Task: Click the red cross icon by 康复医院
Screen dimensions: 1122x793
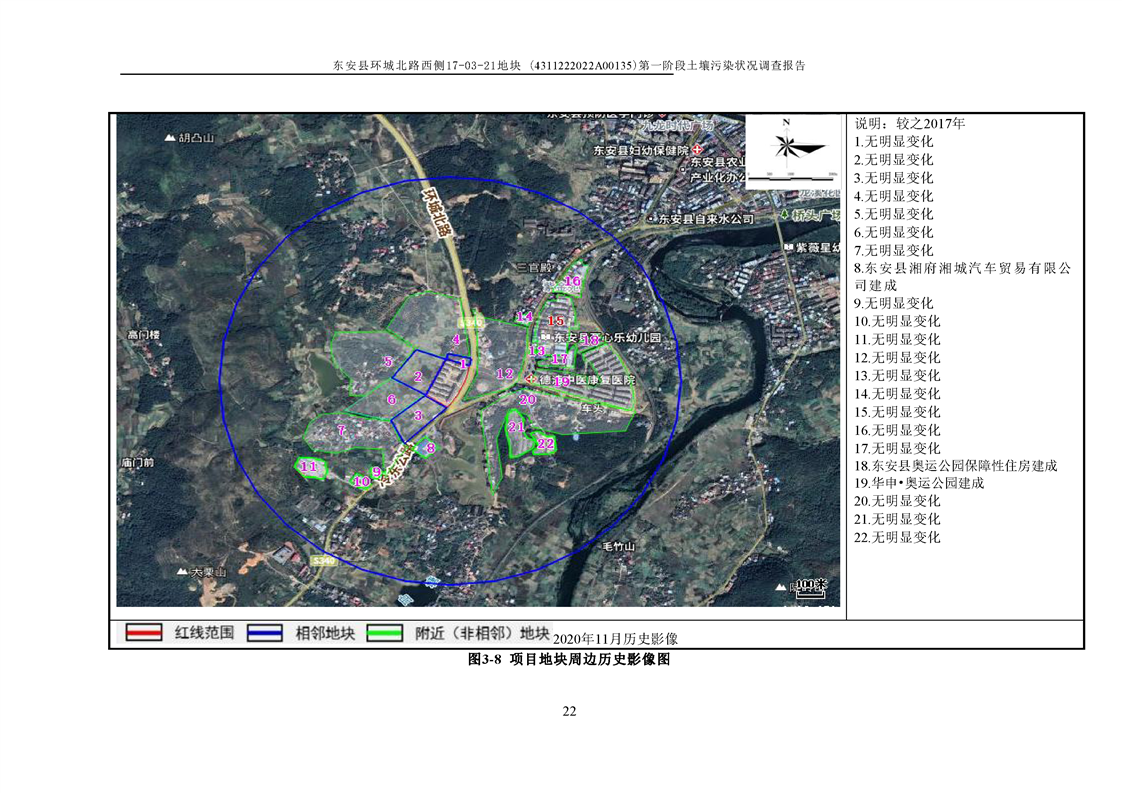Action: [x=531, y=381]
